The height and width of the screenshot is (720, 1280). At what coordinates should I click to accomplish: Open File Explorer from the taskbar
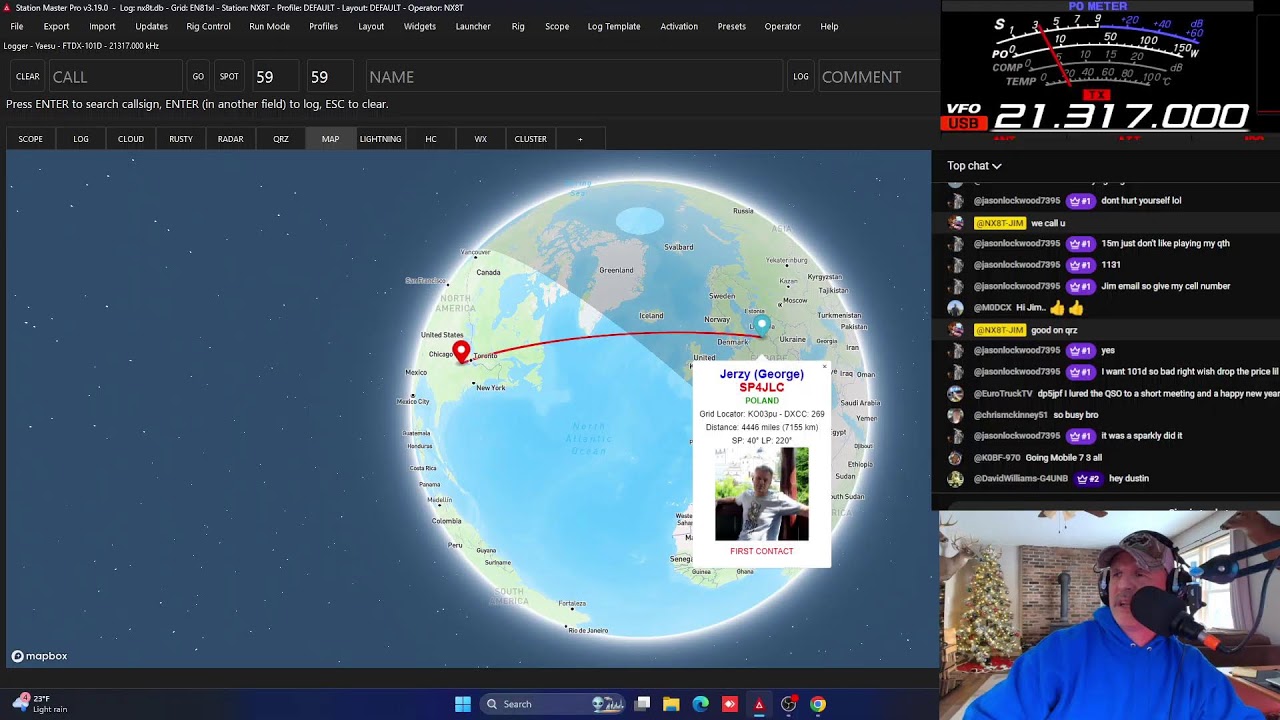pyautogui.click(x=671, y=704)
